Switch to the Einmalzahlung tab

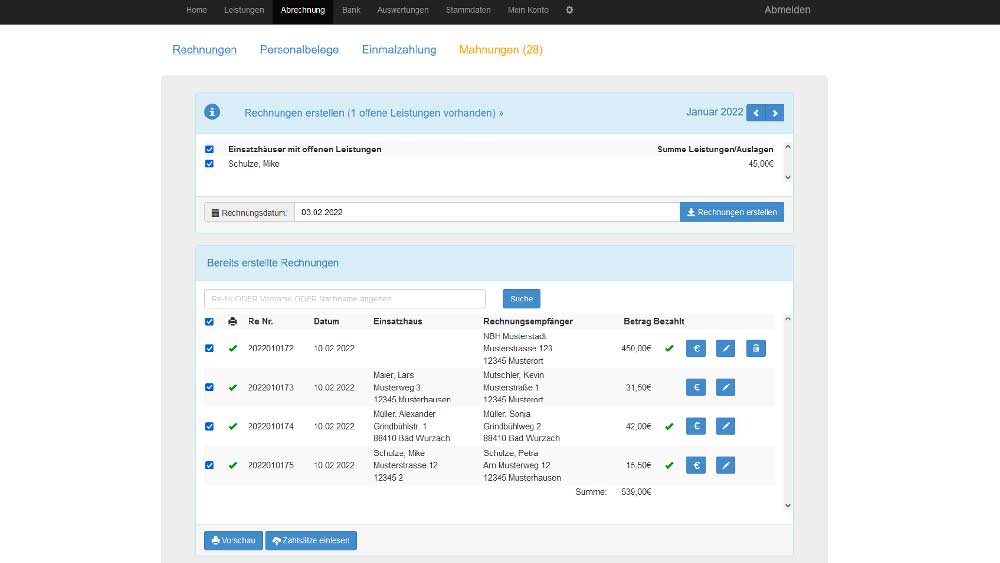pyautogui.click(x=399, y=50)
